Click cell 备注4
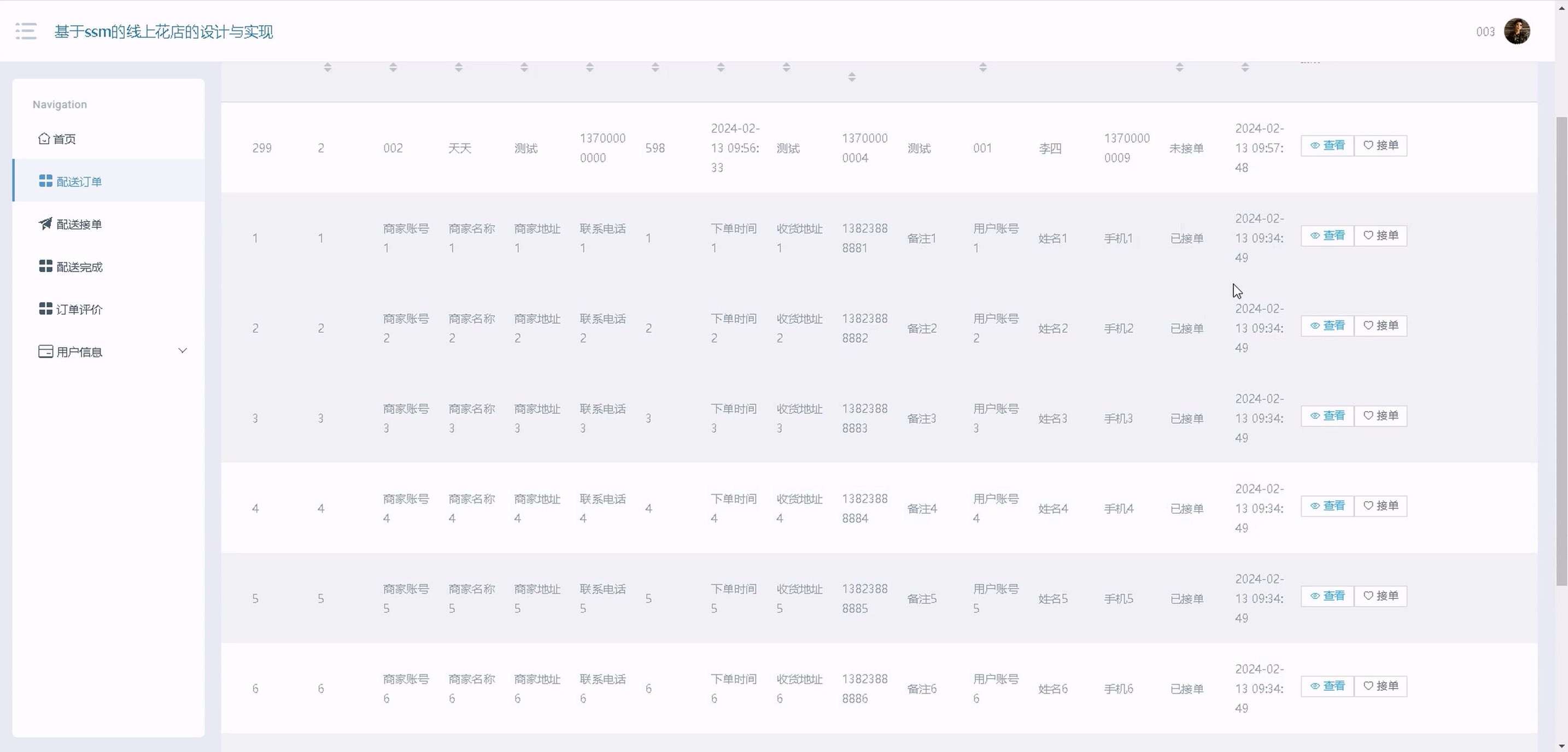Image resolution: width=1568 pixels, height=752 pixels. tap(922, 509)
